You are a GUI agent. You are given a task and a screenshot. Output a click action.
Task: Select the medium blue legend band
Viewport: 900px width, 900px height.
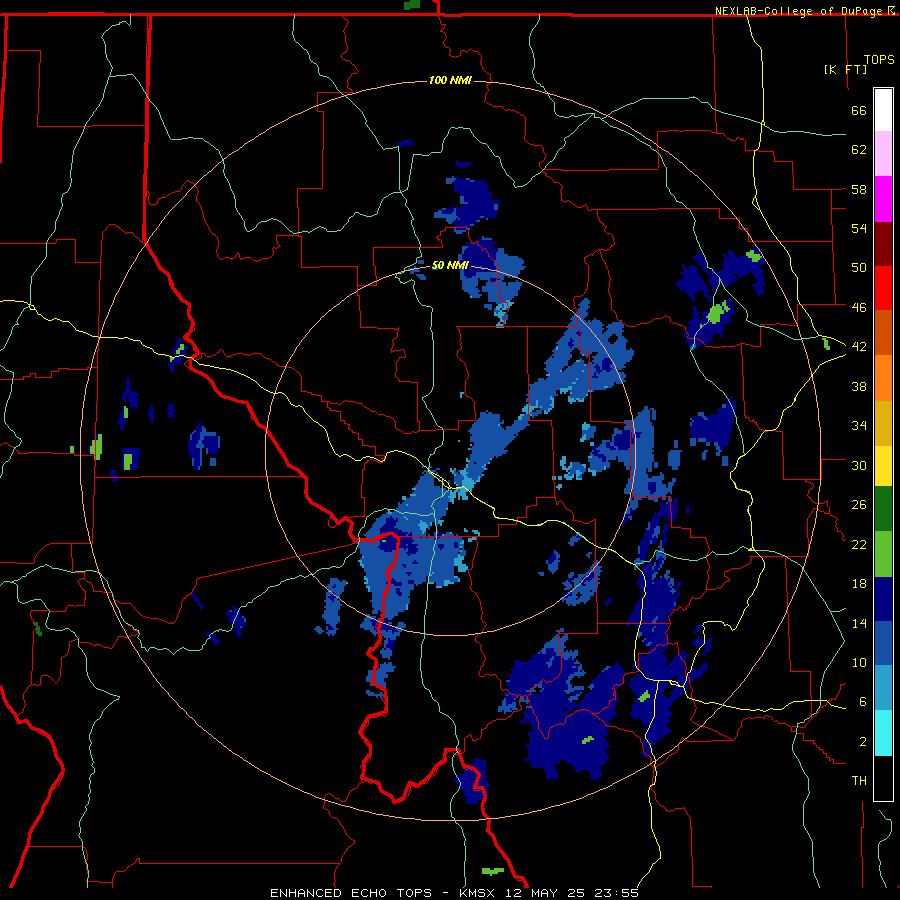[883, 643]
